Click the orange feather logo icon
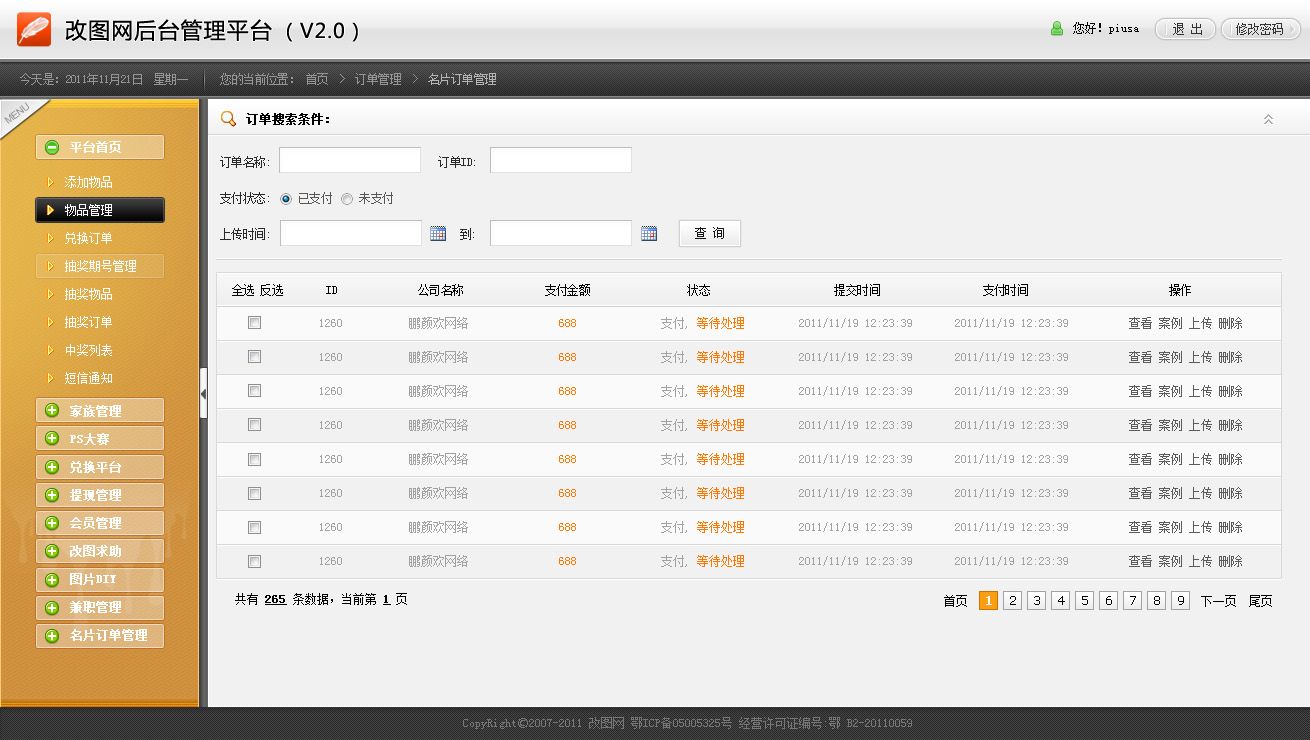1310x740 pixels. pos(34,30)
